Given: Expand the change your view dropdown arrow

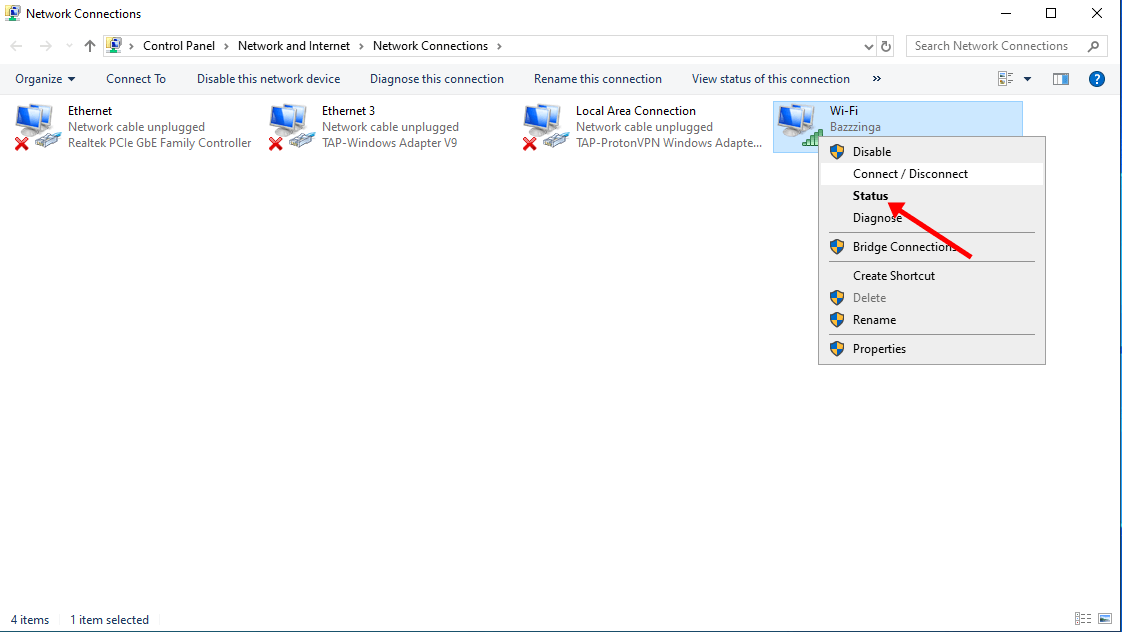Looking at the screenshot, I should point(1027,79).
